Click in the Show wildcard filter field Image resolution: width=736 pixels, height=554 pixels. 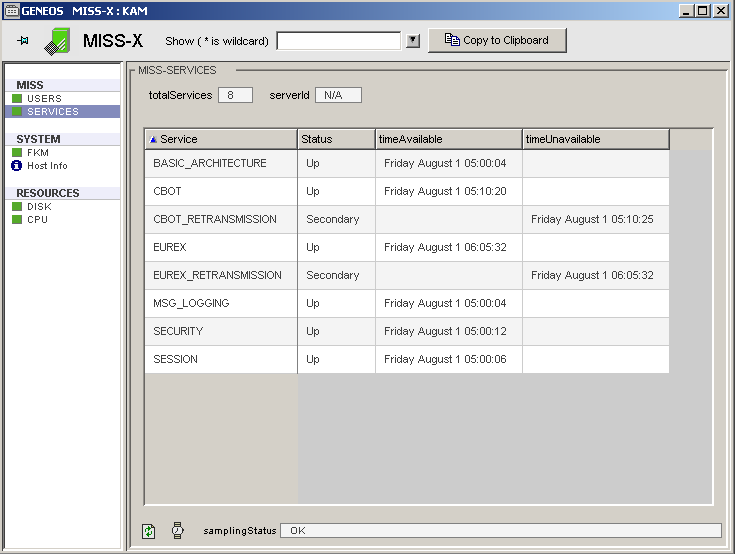tap(339, 41)
